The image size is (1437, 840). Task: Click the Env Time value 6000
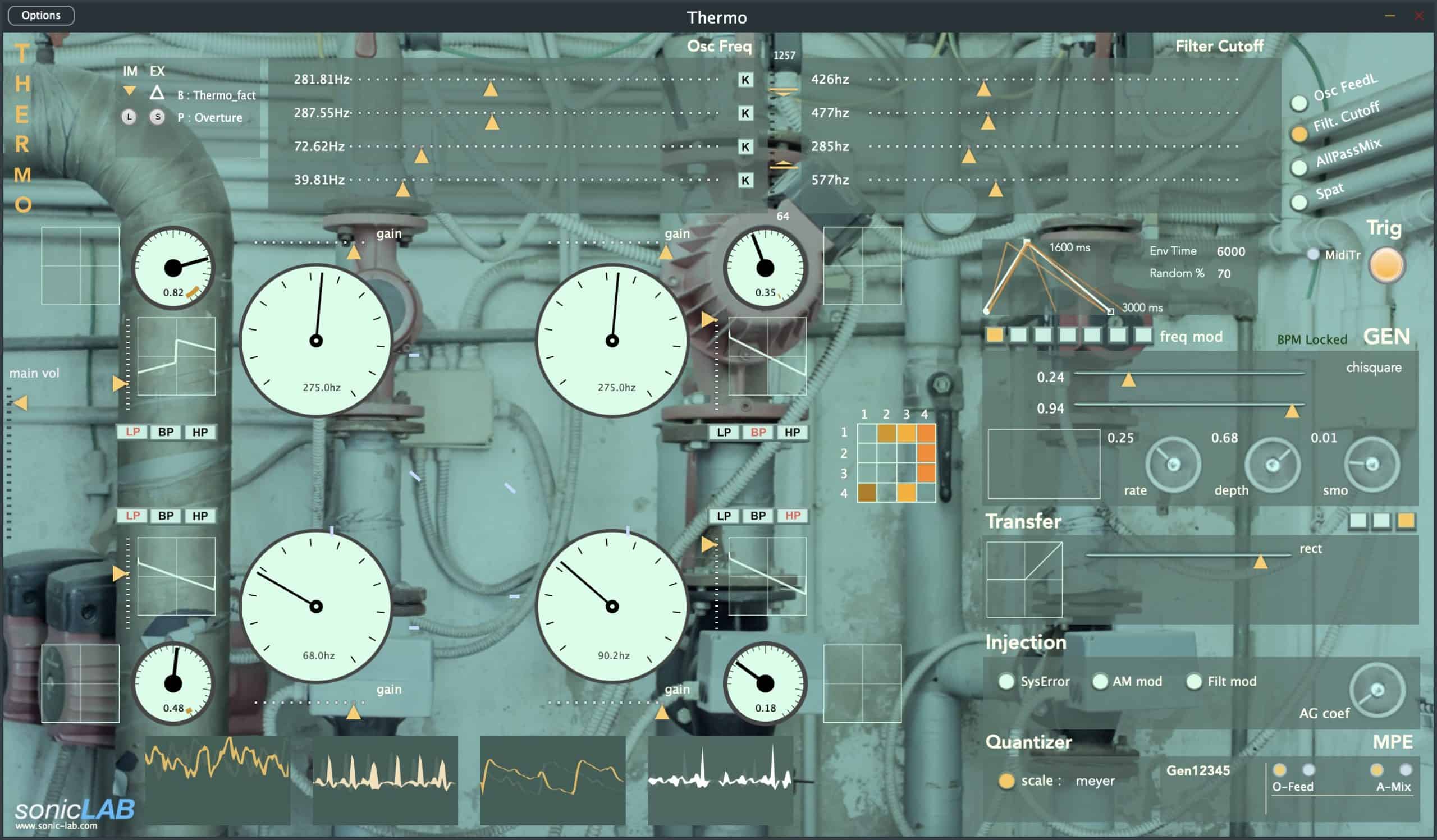[x=1230, y=251]
